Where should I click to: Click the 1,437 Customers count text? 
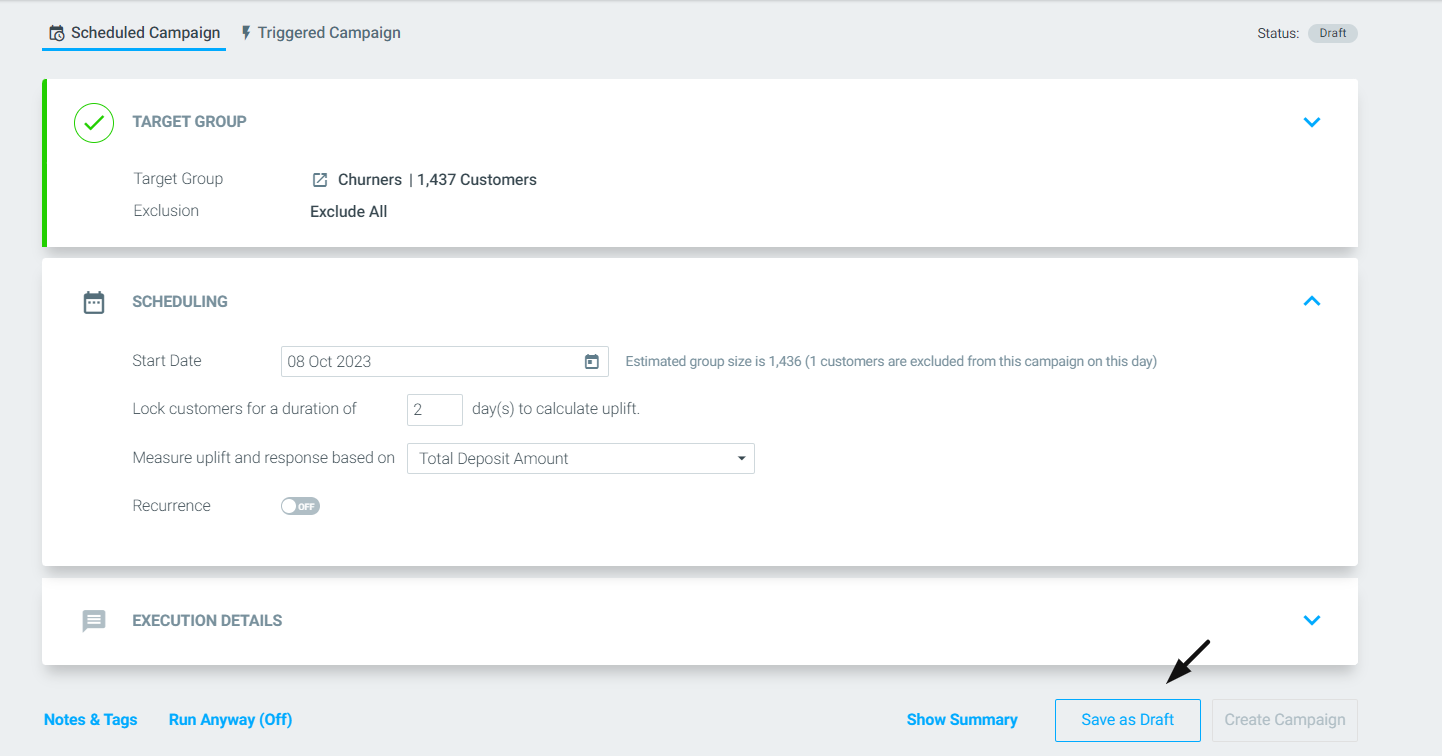477,180
